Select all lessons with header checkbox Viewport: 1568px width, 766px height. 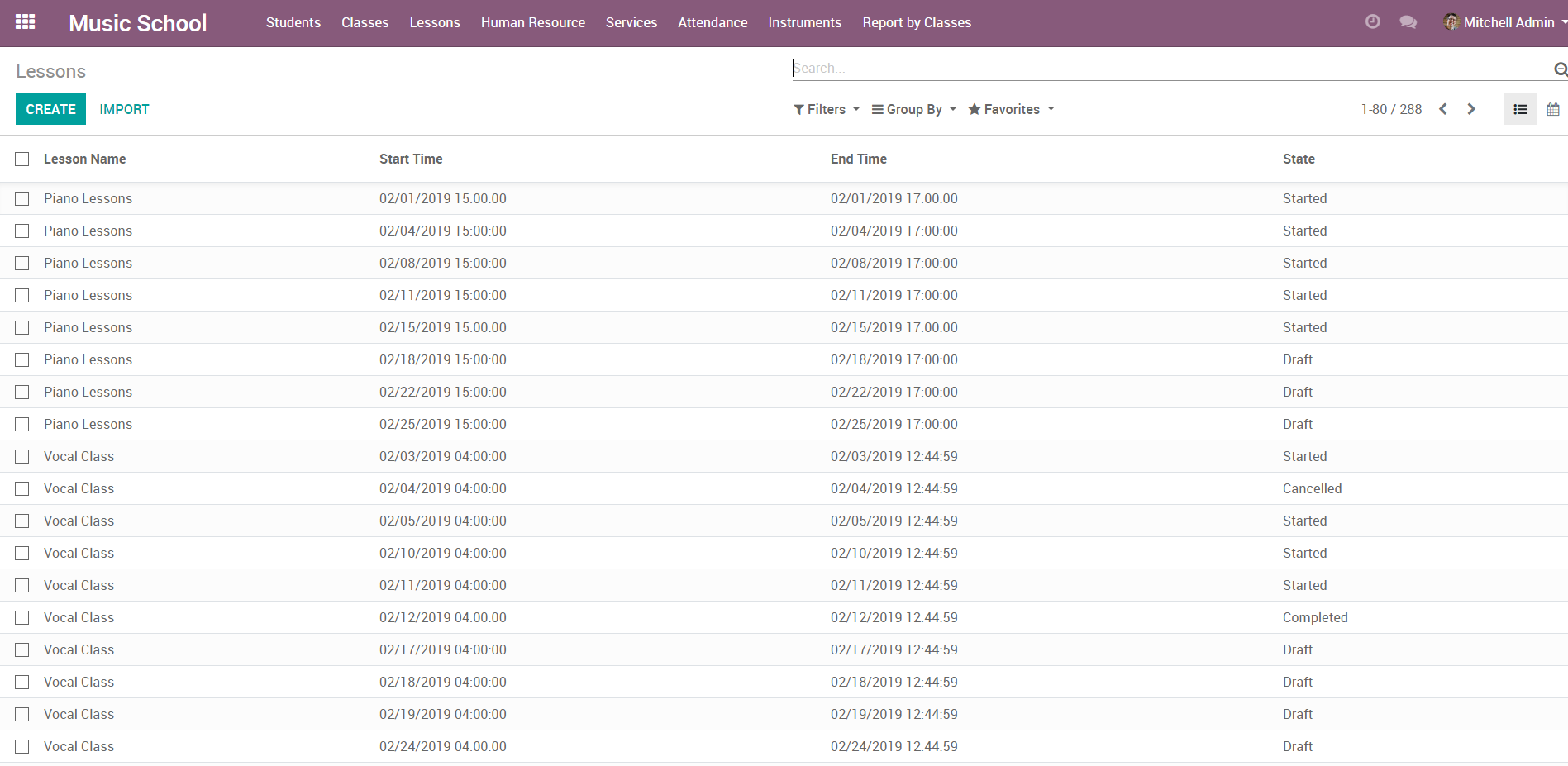22,159
